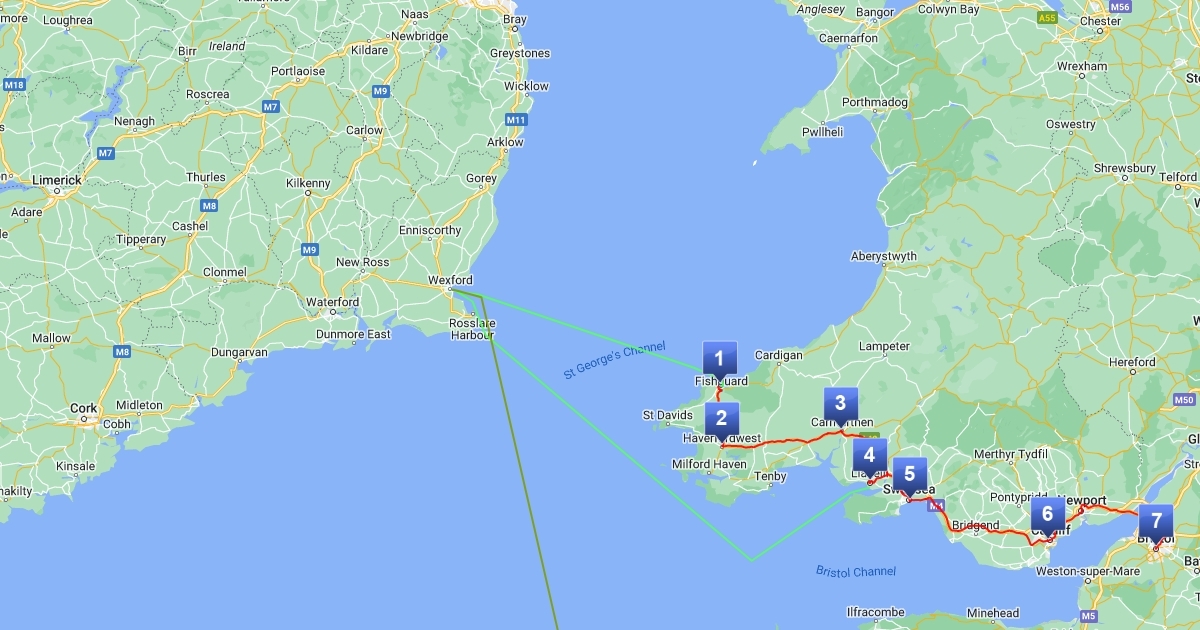Open marker 3 at Carmarthen
The height and width of the screenshot is (630, 1200).
pos(840,404)
